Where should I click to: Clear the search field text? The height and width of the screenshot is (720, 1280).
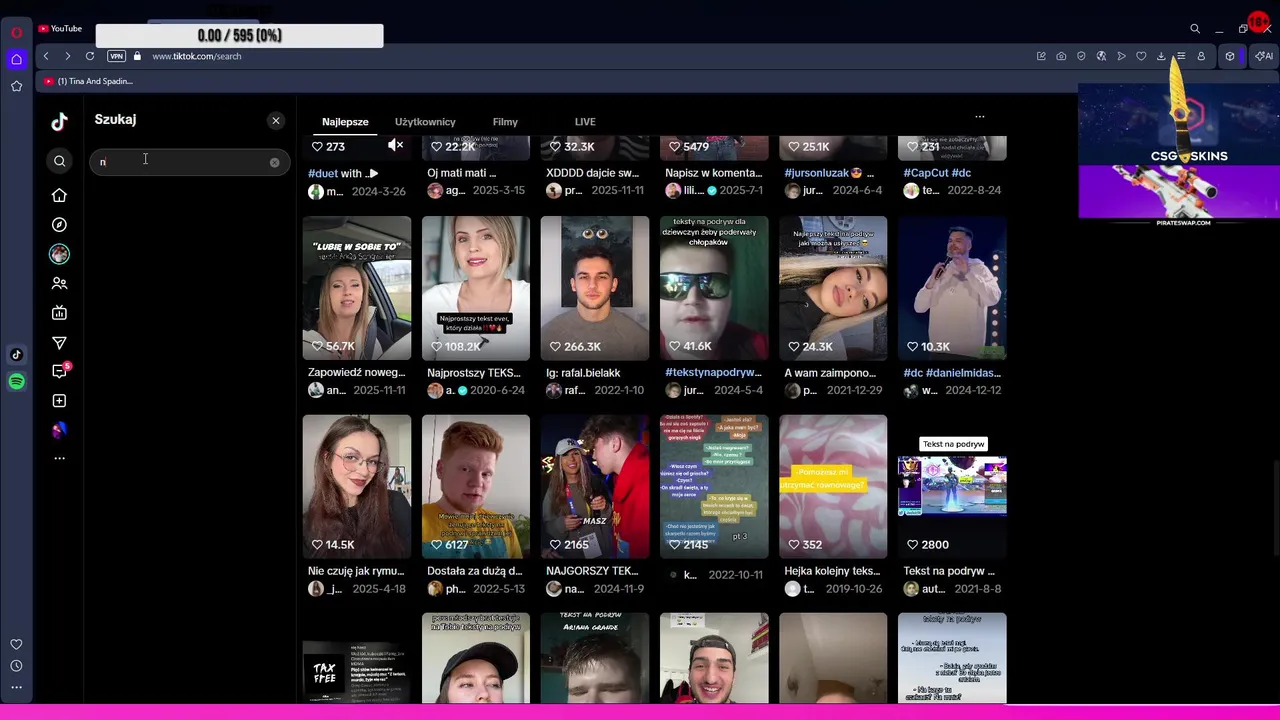[274, 162]
